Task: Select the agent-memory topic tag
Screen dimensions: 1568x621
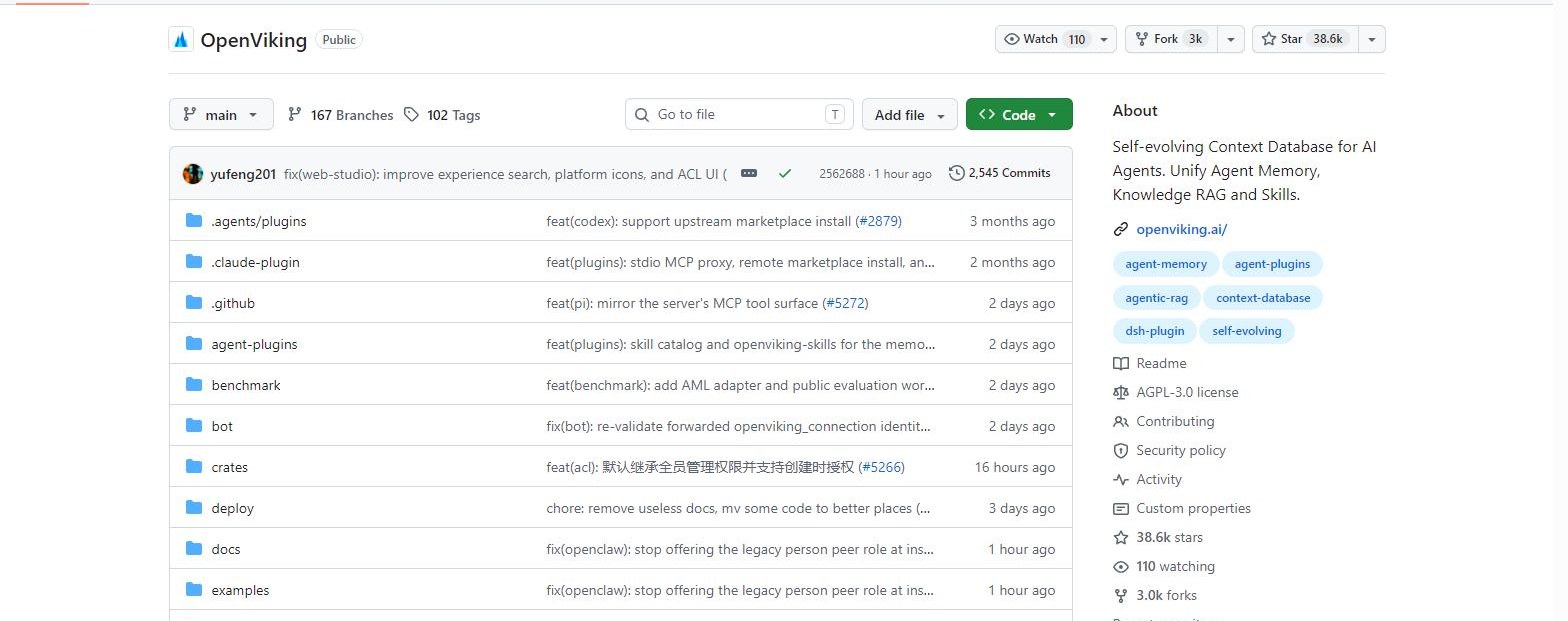Action: click(x=1165, y=264)
